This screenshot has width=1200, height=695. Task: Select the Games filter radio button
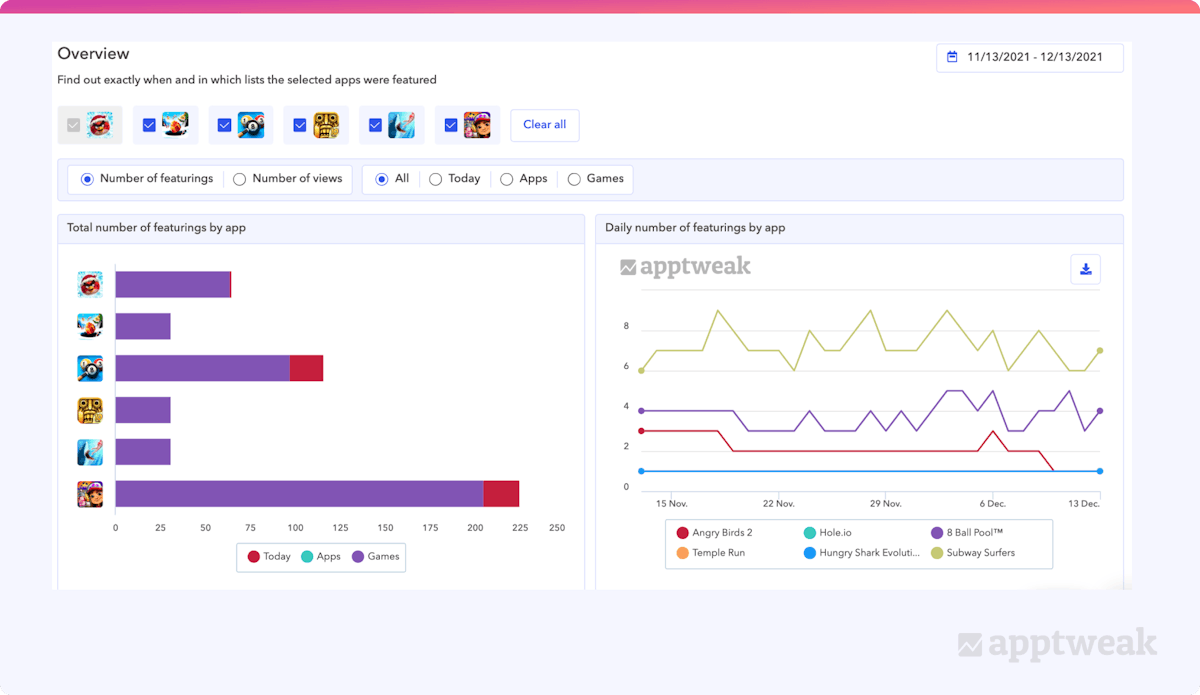point(574,179)
